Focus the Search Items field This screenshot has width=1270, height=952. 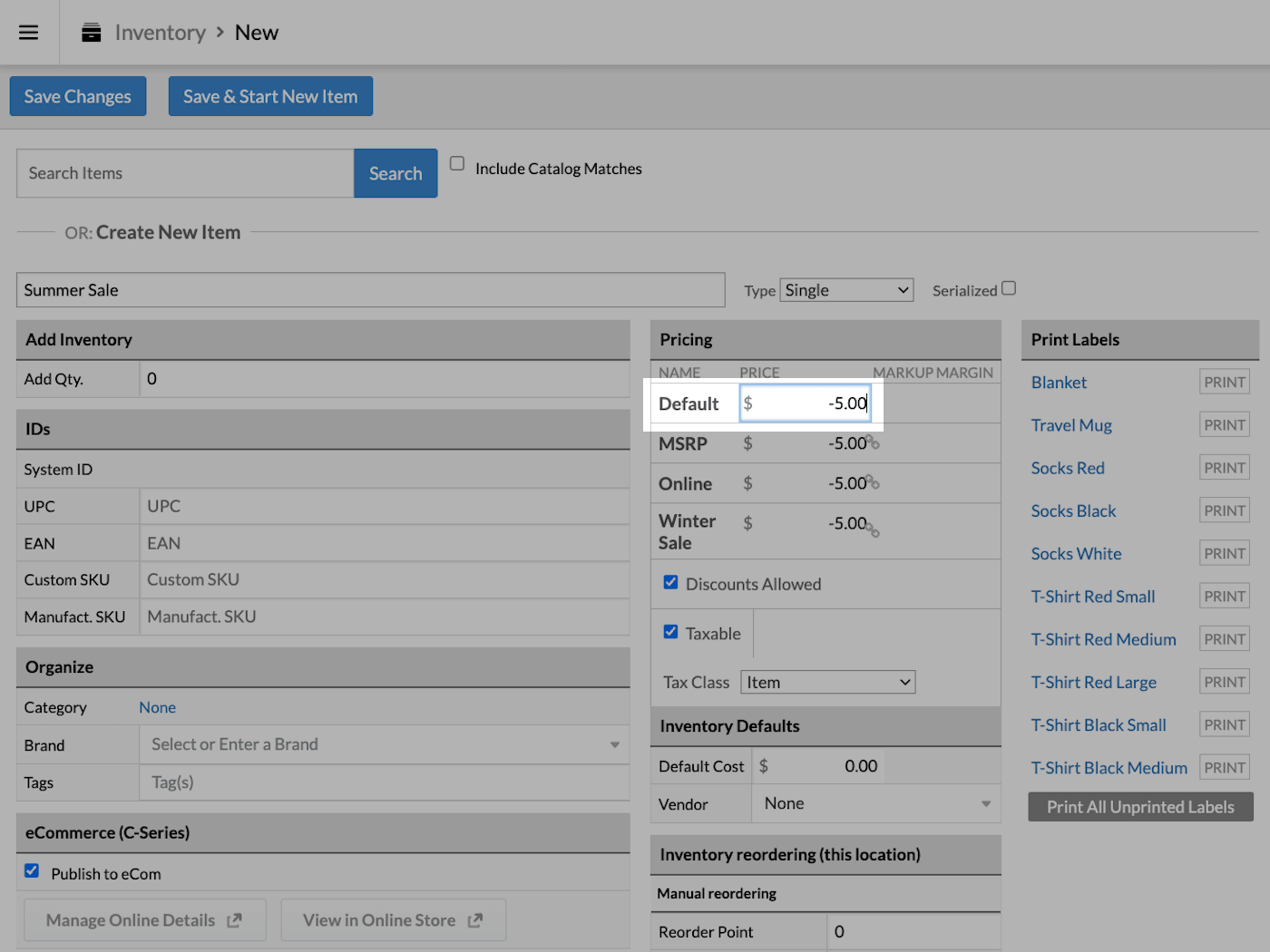pyautogui.click(x=185, y=173)
